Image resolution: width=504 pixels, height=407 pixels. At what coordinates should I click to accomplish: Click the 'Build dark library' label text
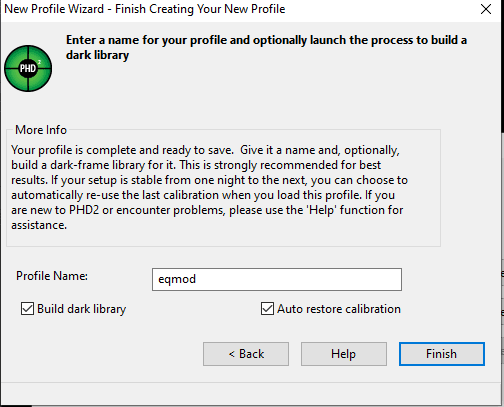pyautogui.click(x=81, y=309)
